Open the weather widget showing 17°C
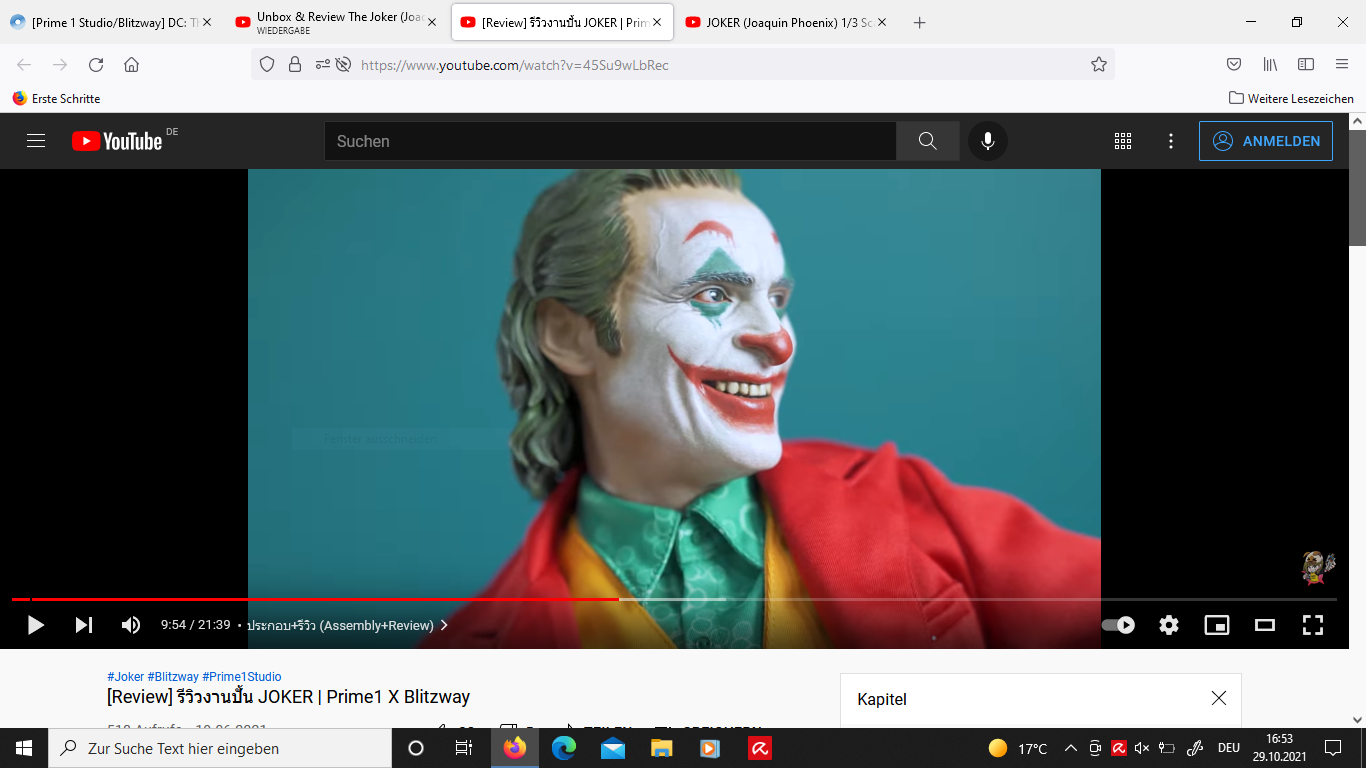 click(1017, 748)
